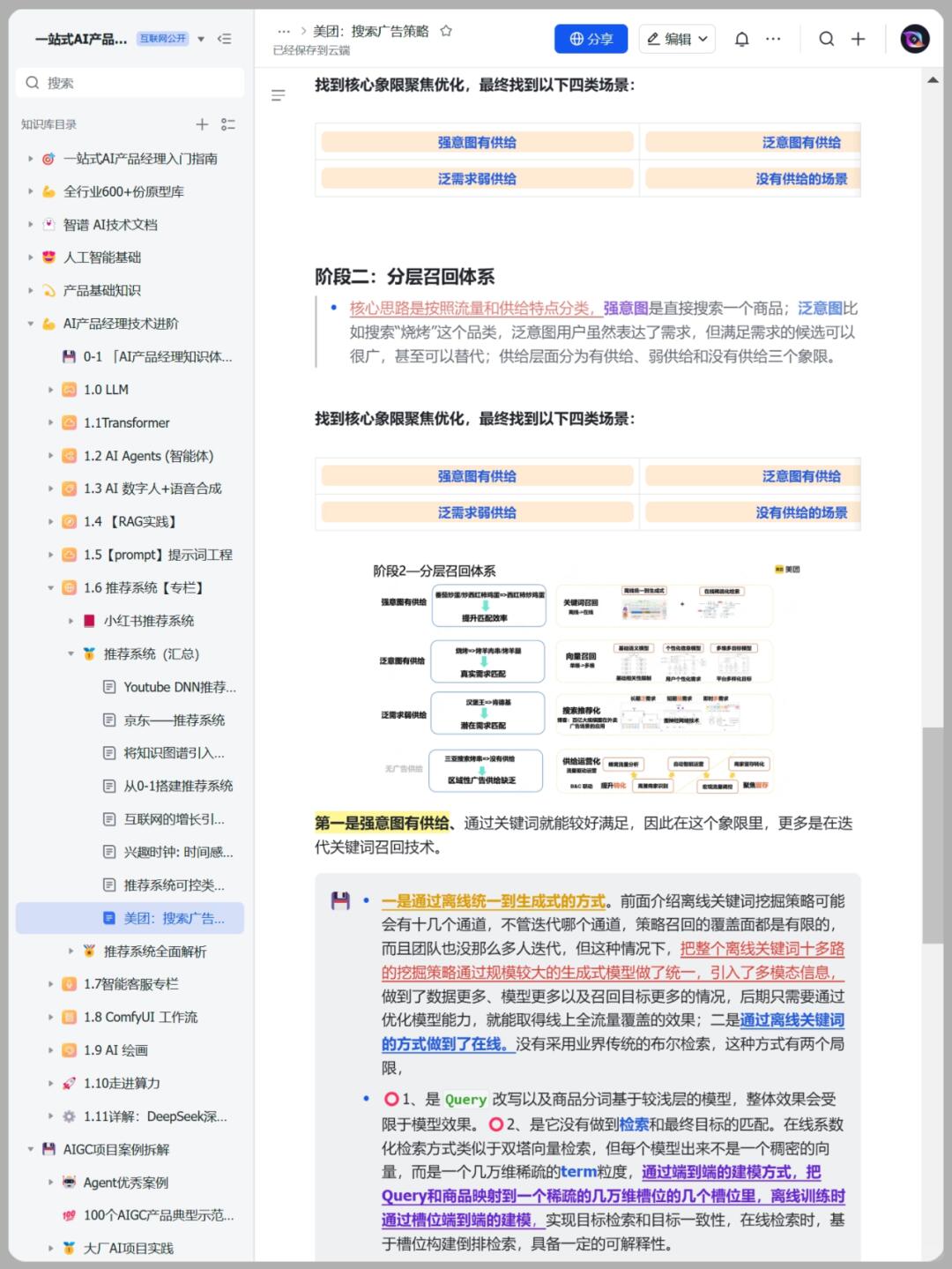Add a new page to 知识库目录
The width and height of the screenshot is (952, 1269).
[202, 124]
